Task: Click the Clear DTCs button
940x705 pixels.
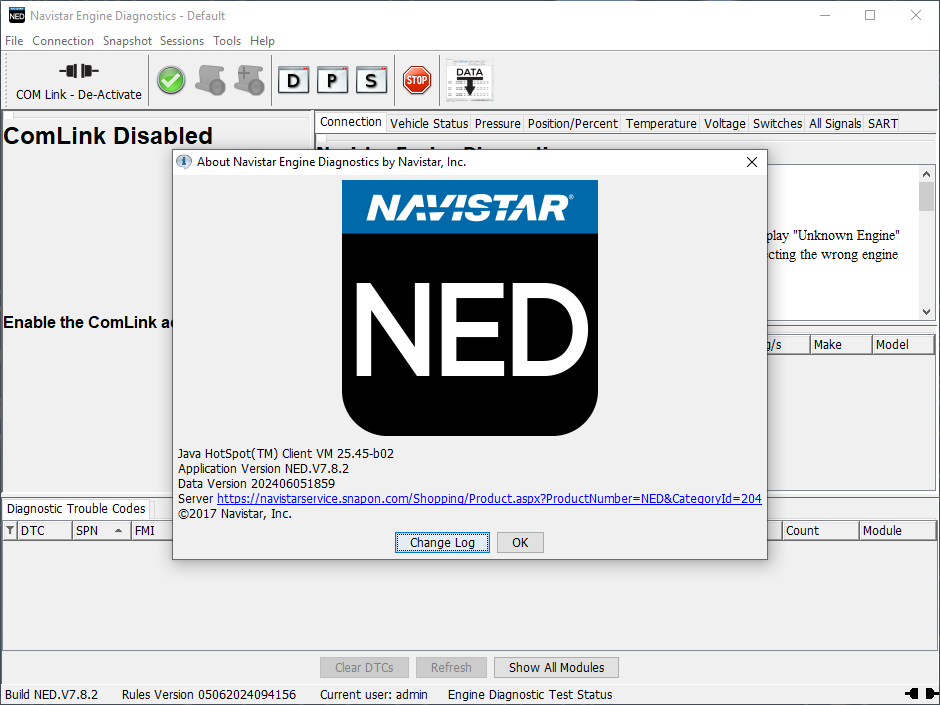Action: tap(364, 667)
